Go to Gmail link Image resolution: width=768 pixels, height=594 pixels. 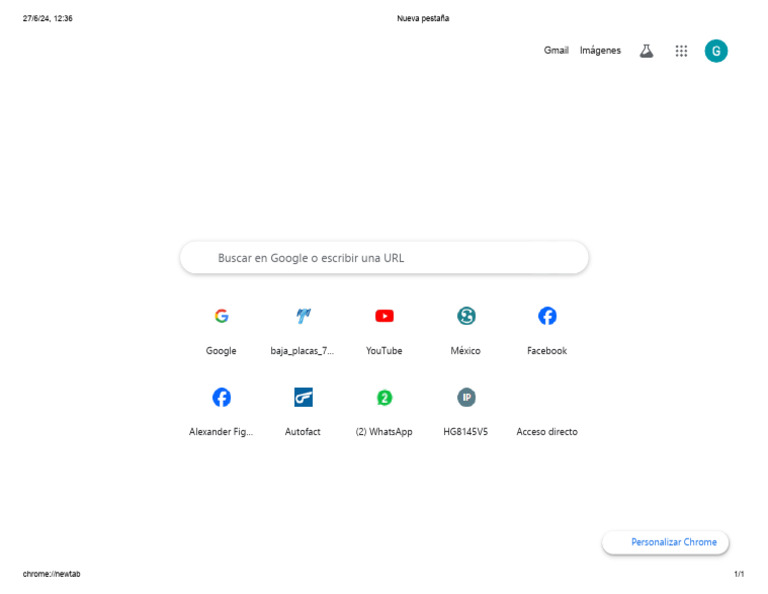point(556,50)
